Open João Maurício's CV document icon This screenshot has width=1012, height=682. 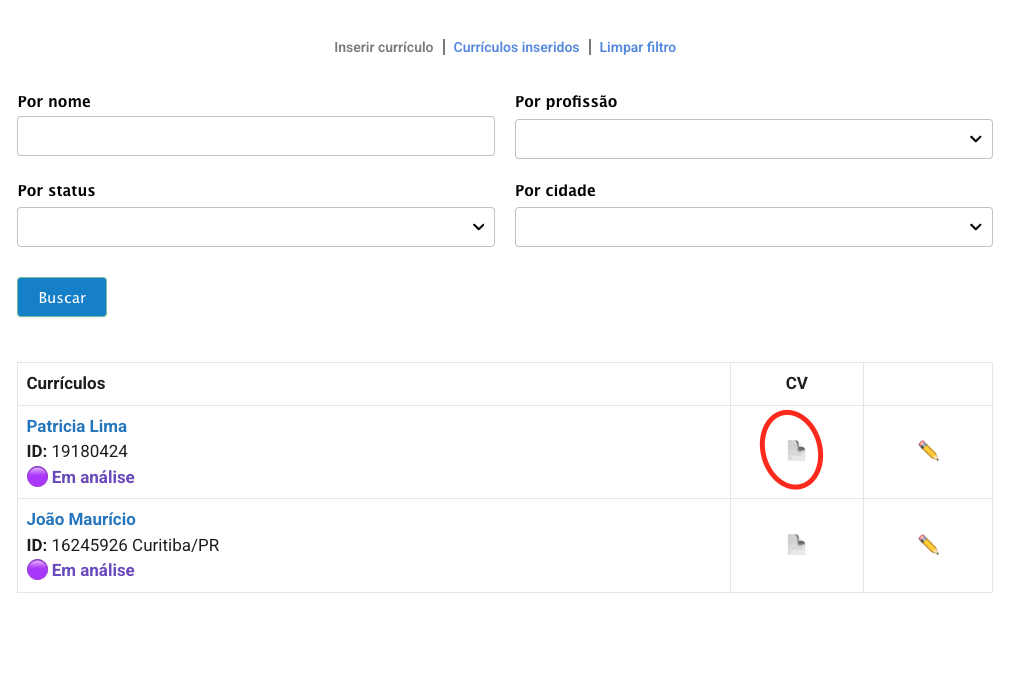click(x=796, y=545)
